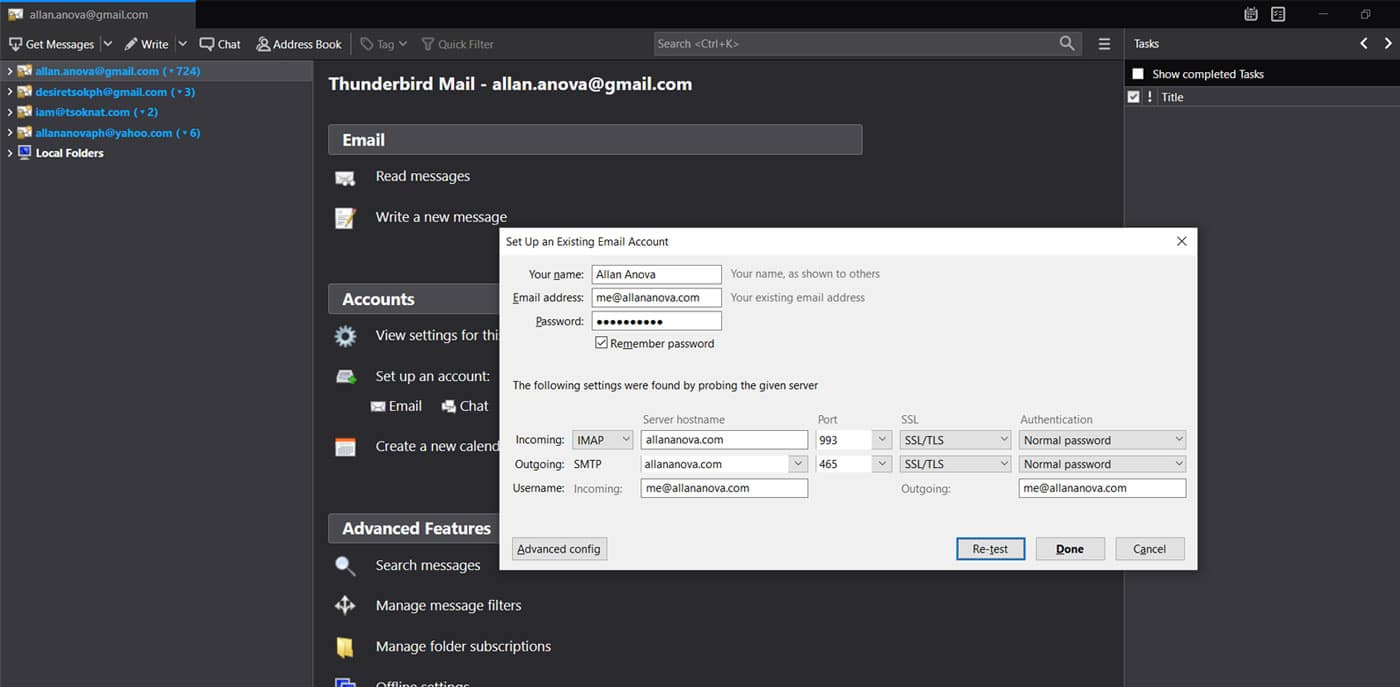Open the Write button dropdown arrow
The image size is (1400, 687).
tap(182, 44)
